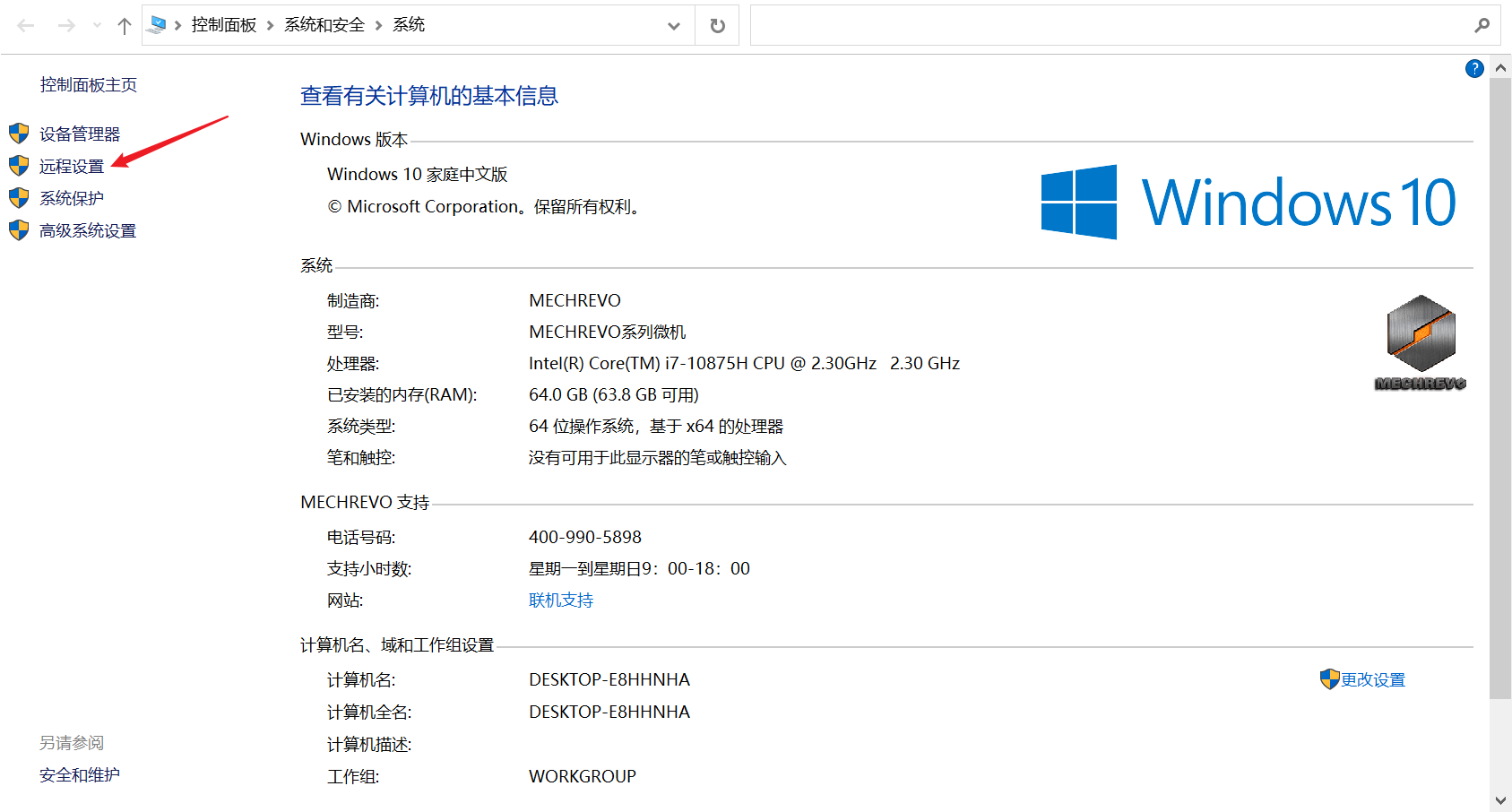This screenshot has width=1512, height=812.
Task: Click the search magnifier icon
Action: click(x=1482, y=26)
